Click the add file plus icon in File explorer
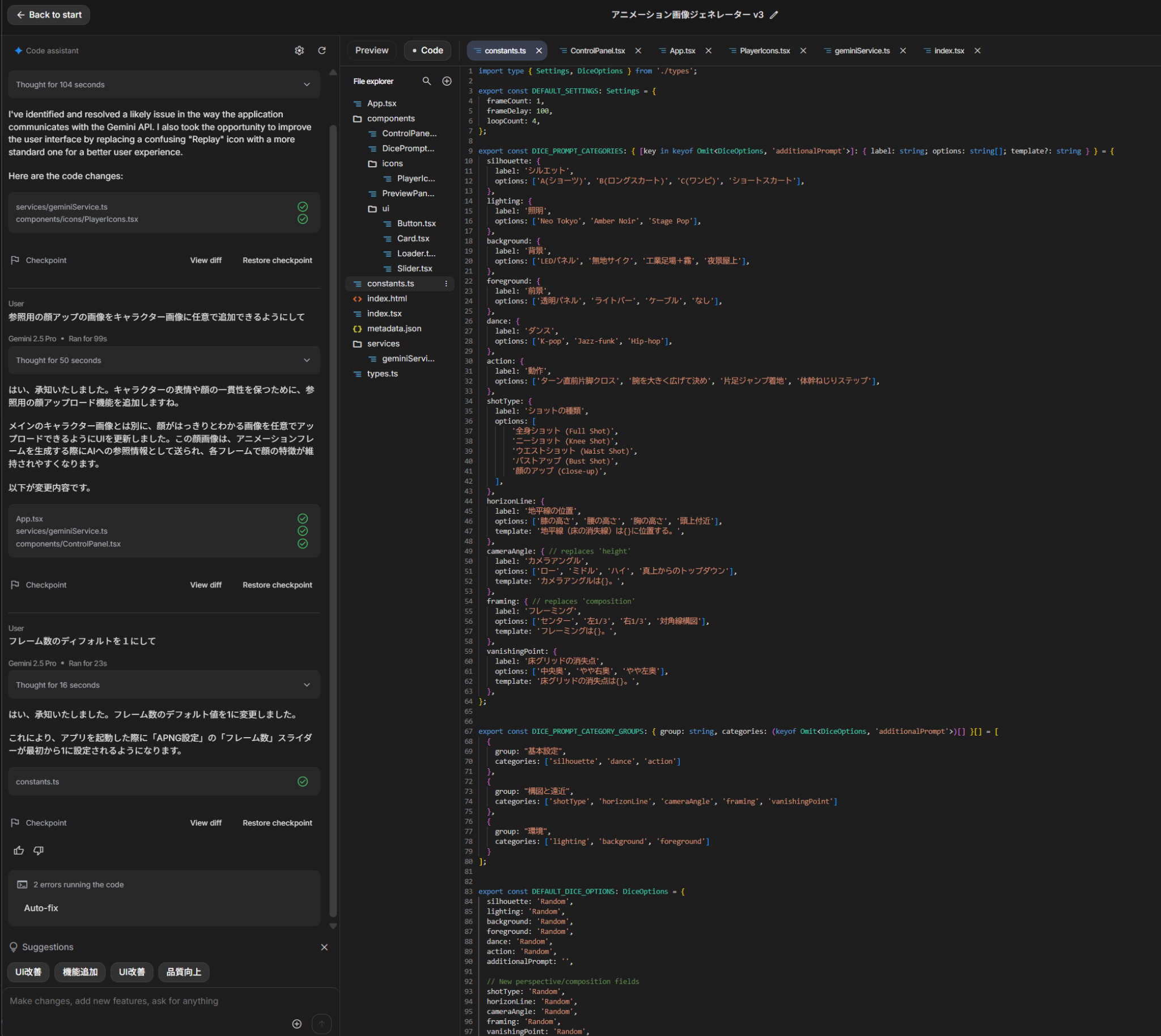Viewport: 1161px width, 1036px height. [447, 82]
